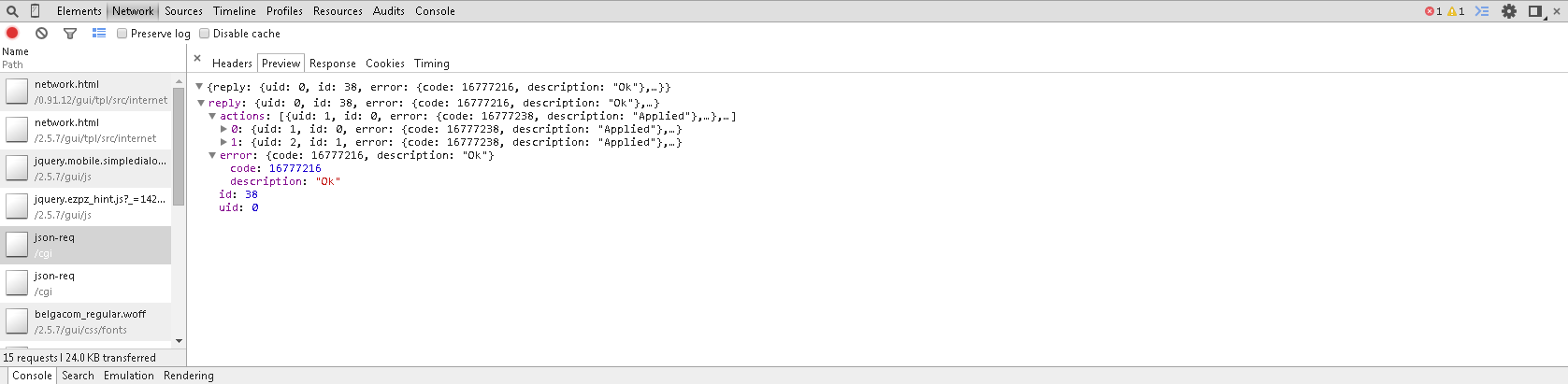Show the console drawer icon
1568x384 pixels.
point(1482,11)
